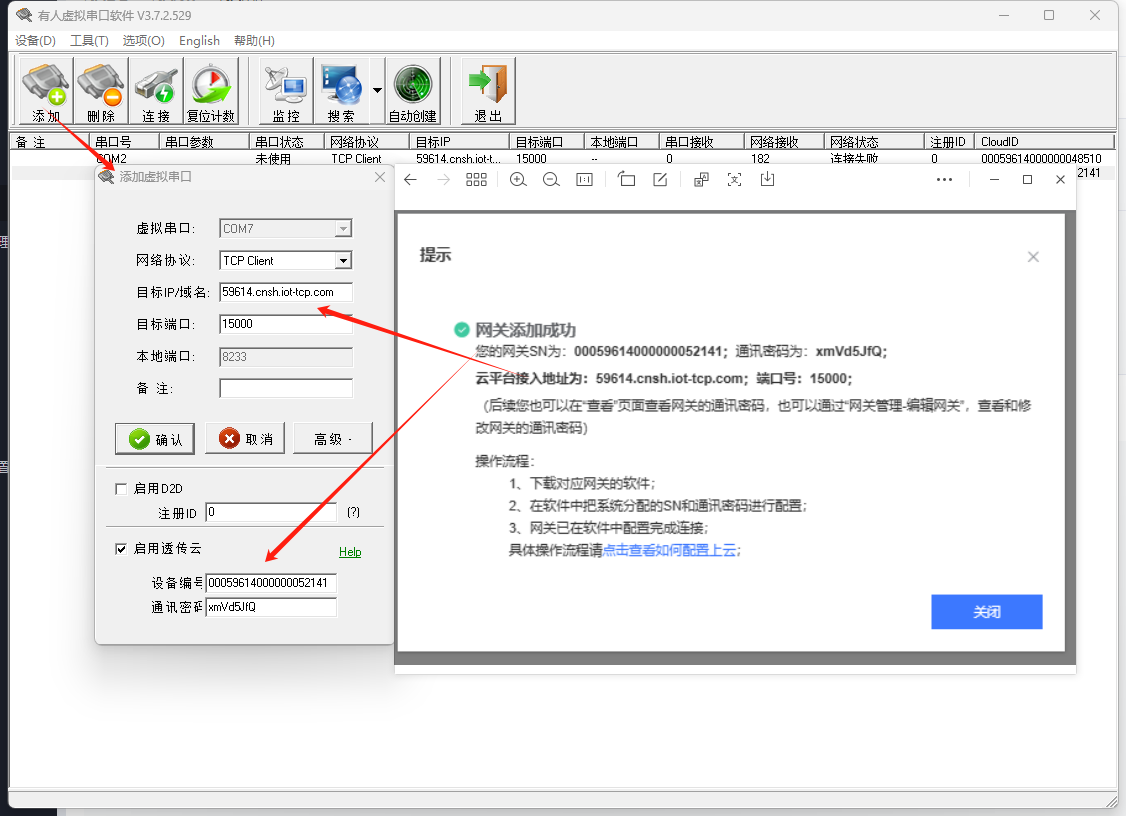
Task: Click the 添加 (Add) toolbar icon
Action: pos(46,90)
